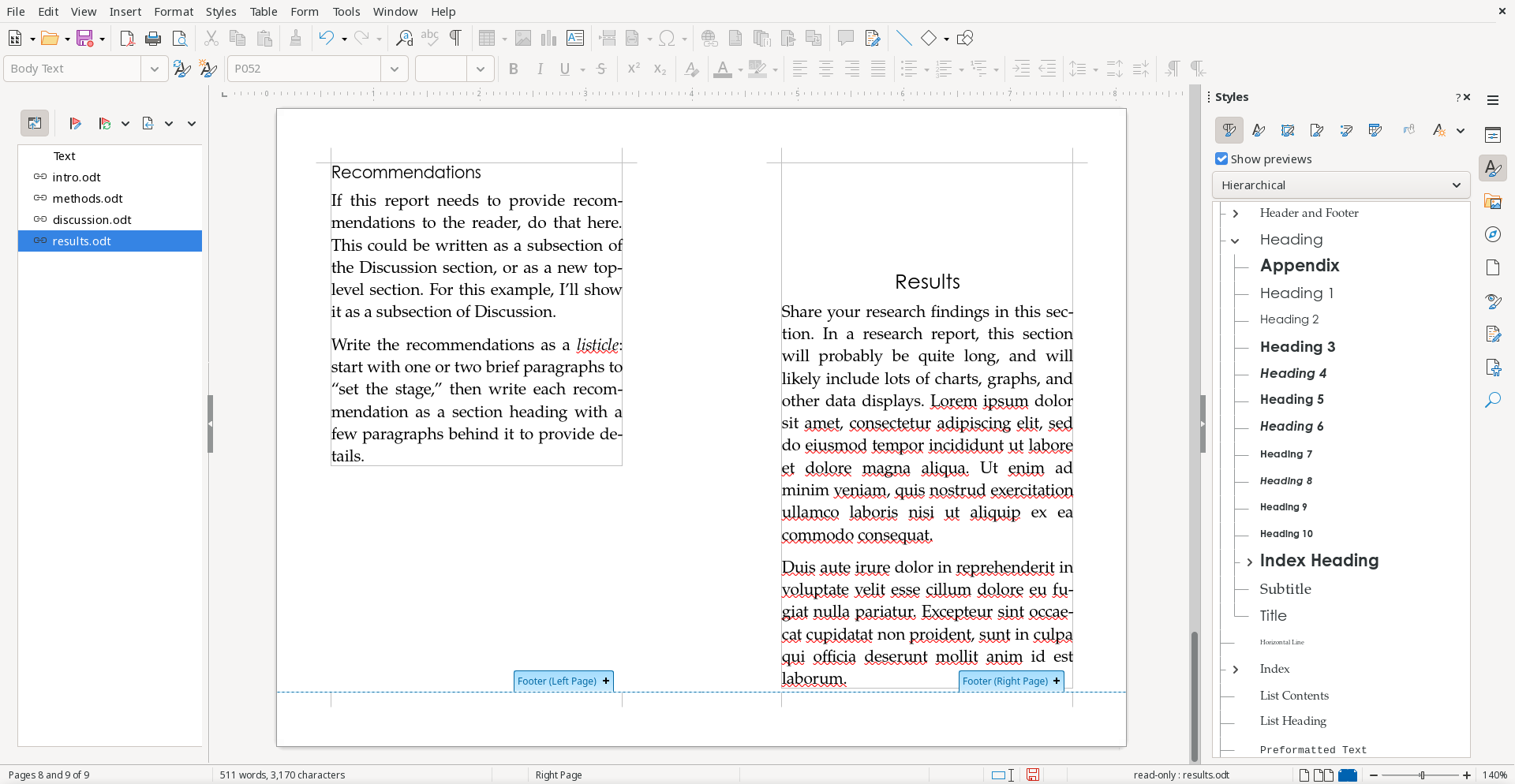Open the Insert Table dropdown arrow

pos(504,39)
